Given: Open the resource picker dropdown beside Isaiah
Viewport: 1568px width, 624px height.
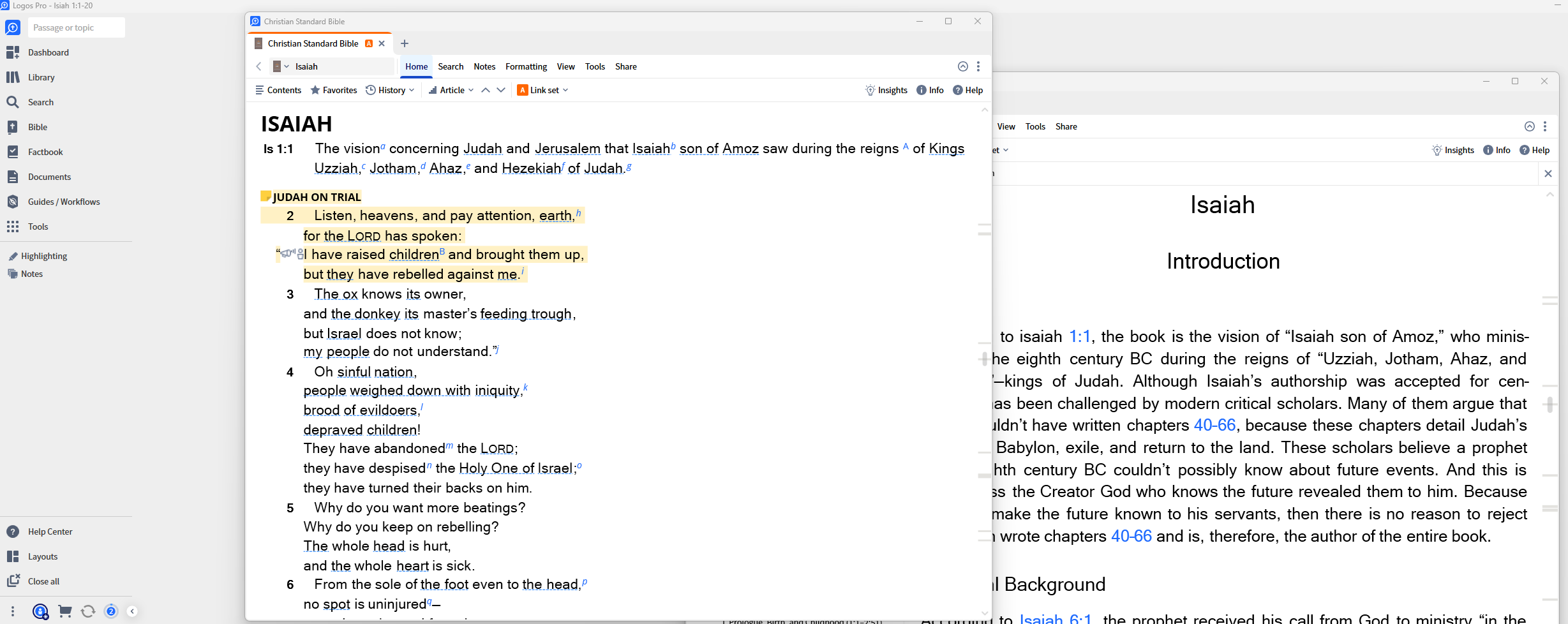Looking at the screenshot, I should (x=281, y=66).
